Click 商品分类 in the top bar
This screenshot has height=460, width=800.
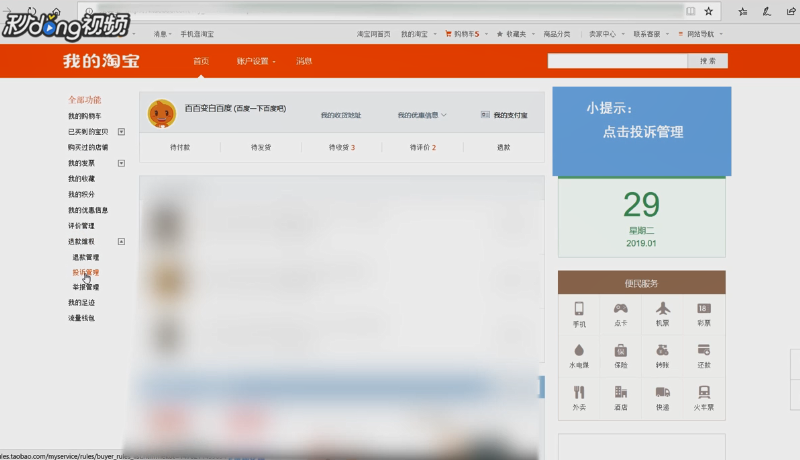point(557,34)
